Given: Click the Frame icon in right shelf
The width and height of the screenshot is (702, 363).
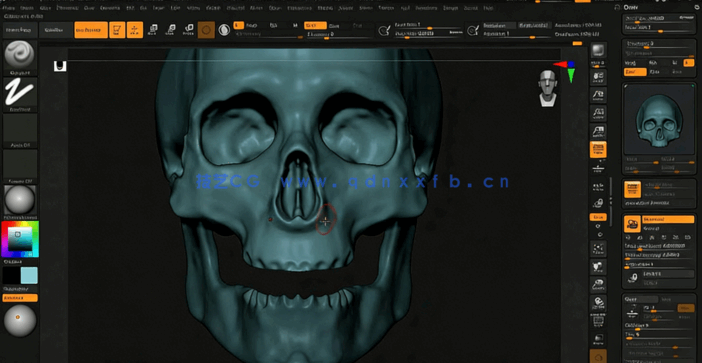Looking at the screenshot, I should click(x=598, y=248).
